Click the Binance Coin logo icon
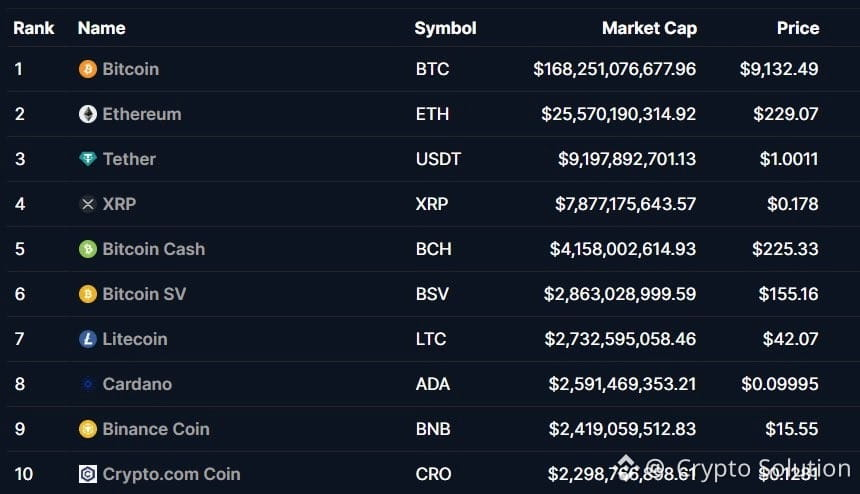Image resolution: width=860 pixels, height=494 pixels. coord(88,429)
